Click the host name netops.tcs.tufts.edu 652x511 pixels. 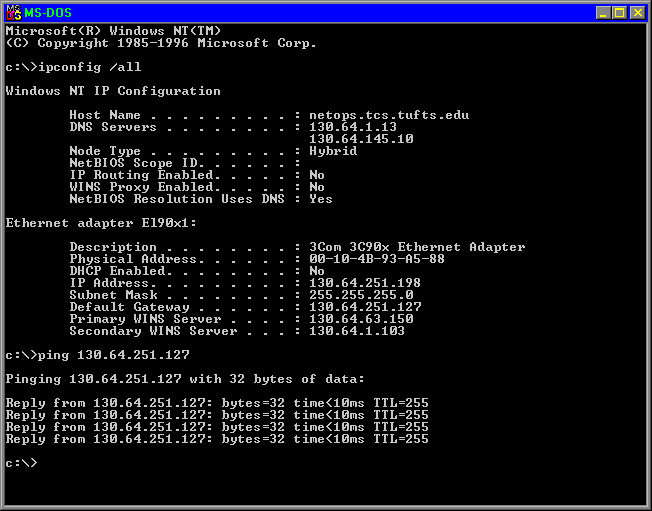[389, 115]
